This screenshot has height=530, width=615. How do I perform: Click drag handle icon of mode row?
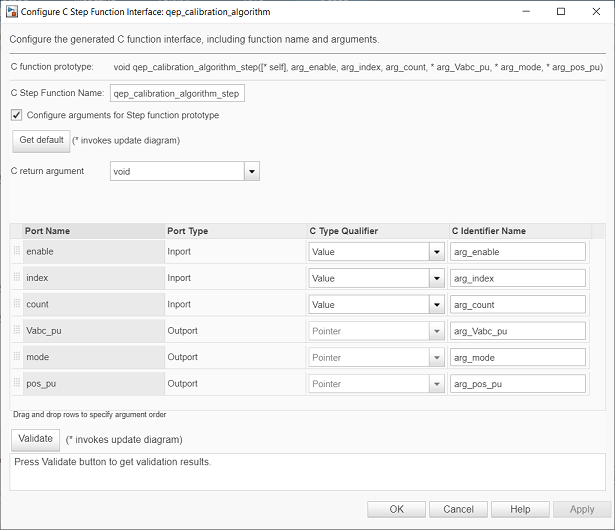coord(16,356)
